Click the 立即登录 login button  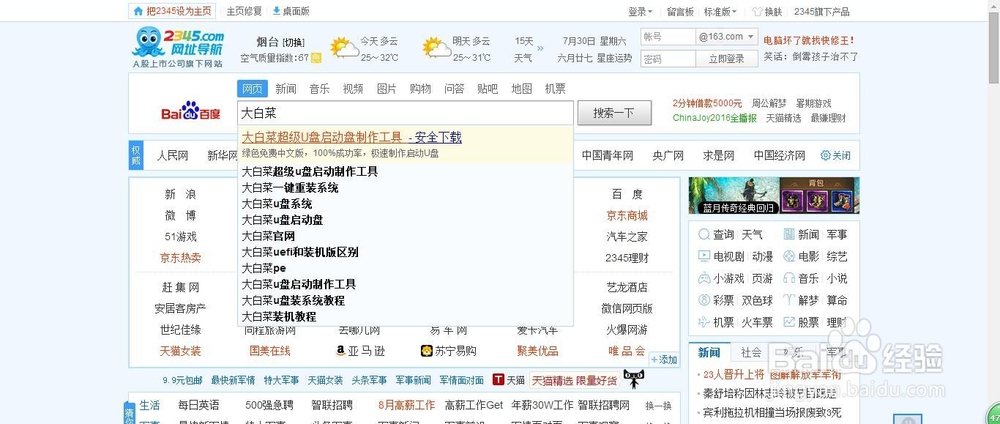tap(726, 59)
